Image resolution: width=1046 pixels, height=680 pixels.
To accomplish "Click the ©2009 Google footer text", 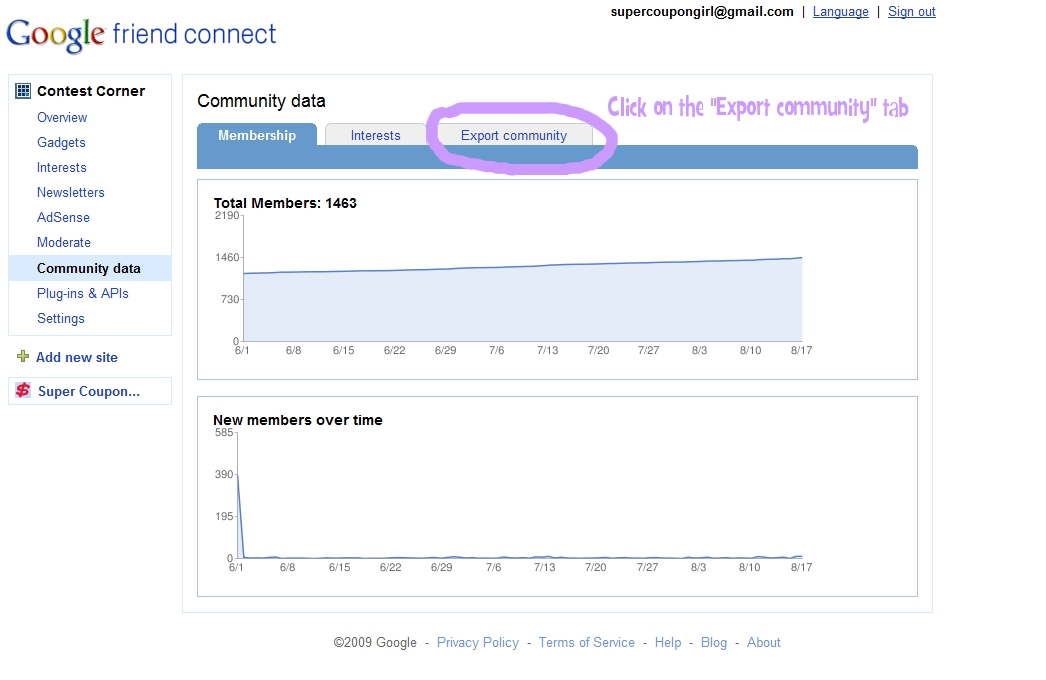I will (375, 642).
